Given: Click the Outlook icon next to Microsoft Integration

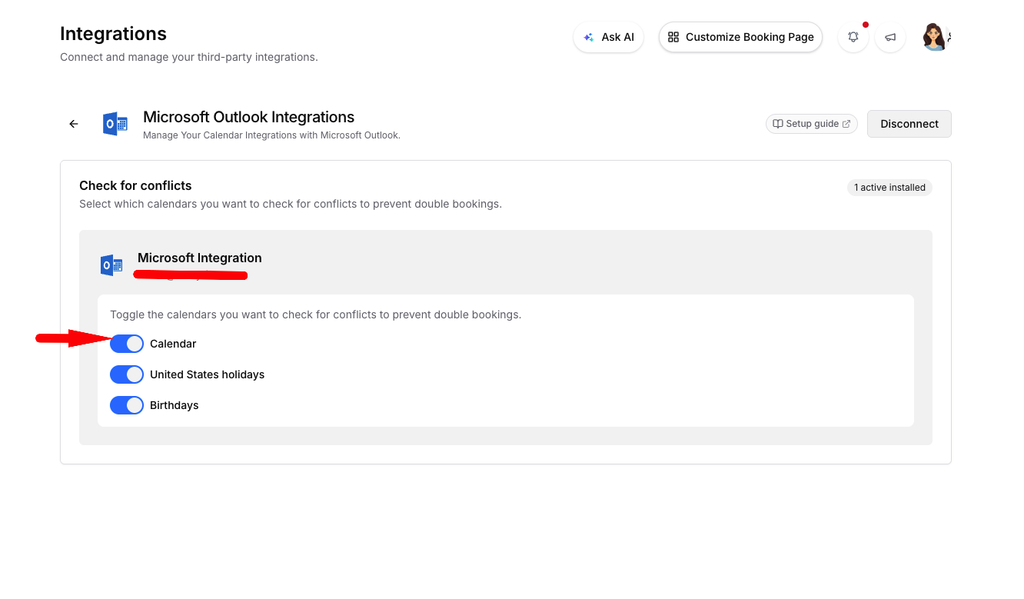Looking at the screenshot, I should click(x=112, y=265).
